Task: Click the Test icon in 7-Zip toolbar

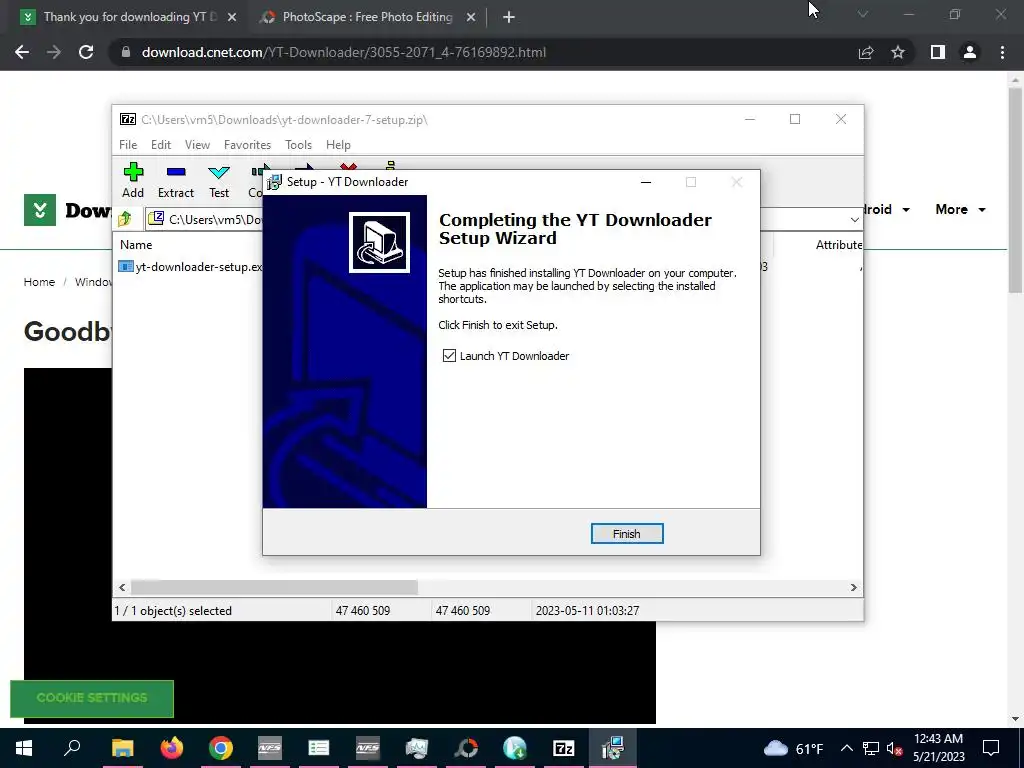Action: 219,180
